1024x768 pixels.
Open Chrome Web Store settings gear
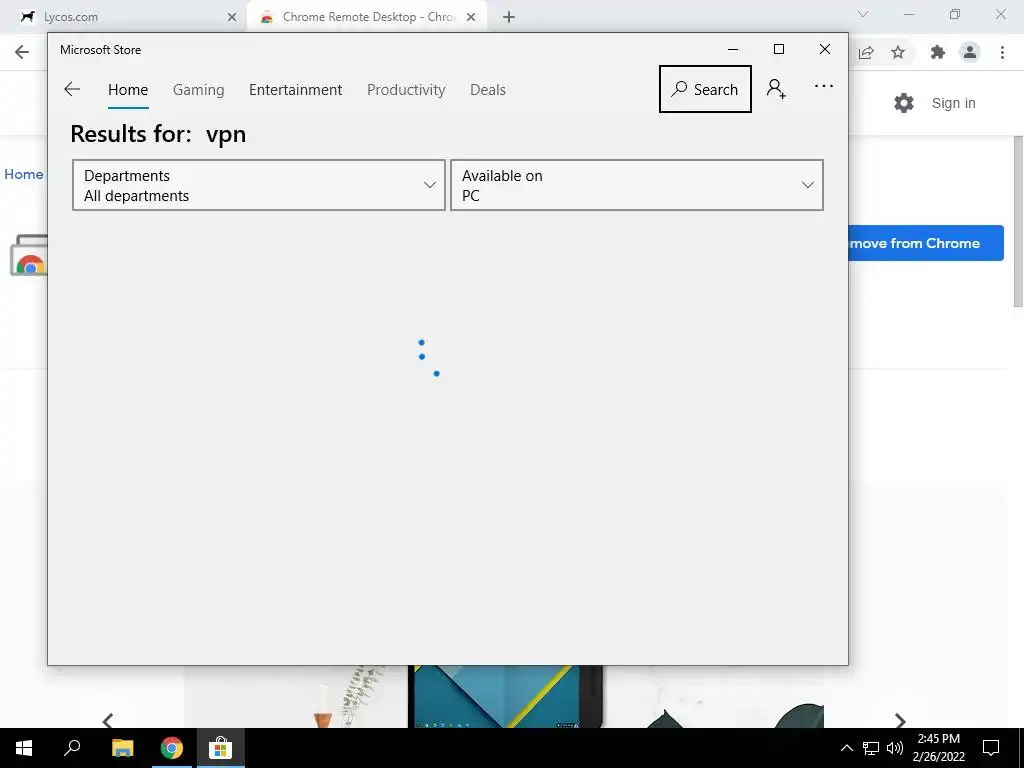tap(904, 103)
